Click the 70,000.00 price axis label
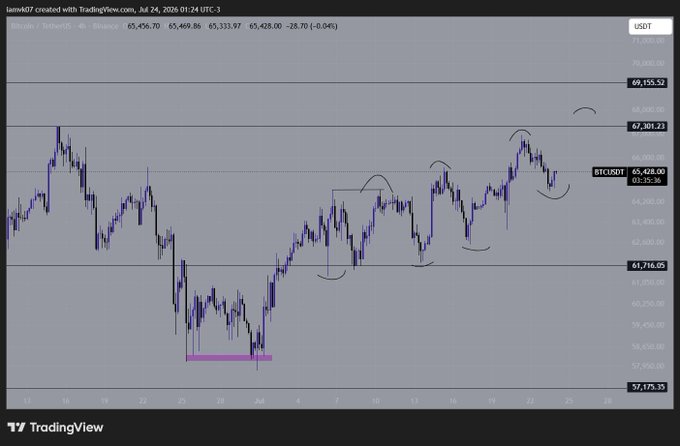This screenshot has height=446, width=680. [647, 63]
